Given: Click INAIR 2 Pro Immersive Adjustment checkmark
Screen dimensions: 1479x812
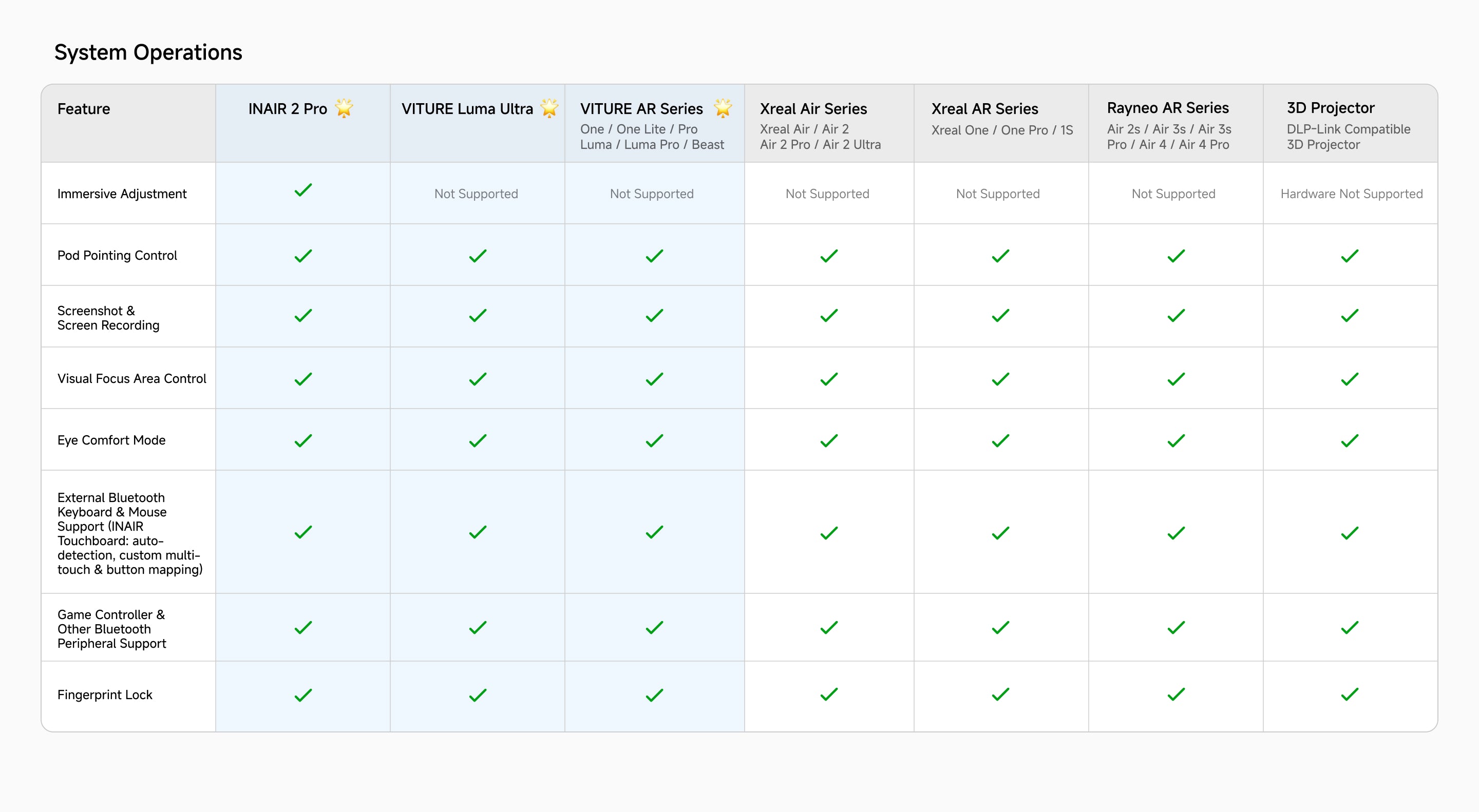Looking at the screenshot, I should 303,190.
